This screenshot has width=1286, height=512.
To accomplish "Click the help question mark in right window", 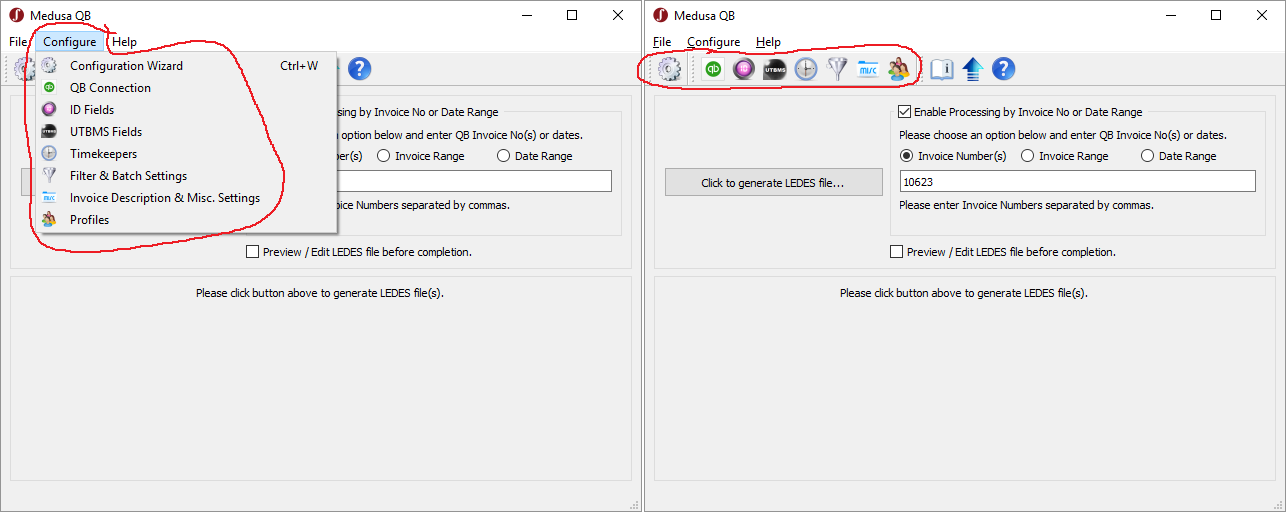I will coord(1003,69).
